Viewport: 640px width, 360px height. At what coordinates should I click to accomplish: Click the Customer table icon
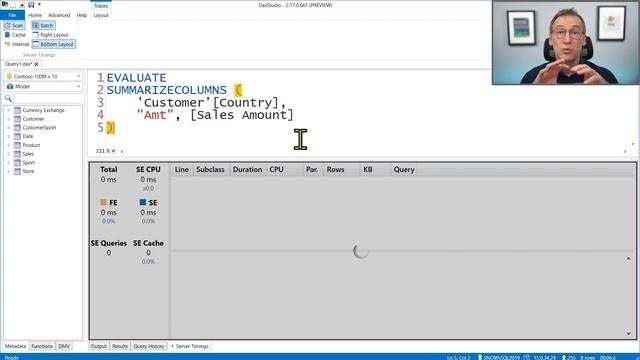tap(17, 119)
